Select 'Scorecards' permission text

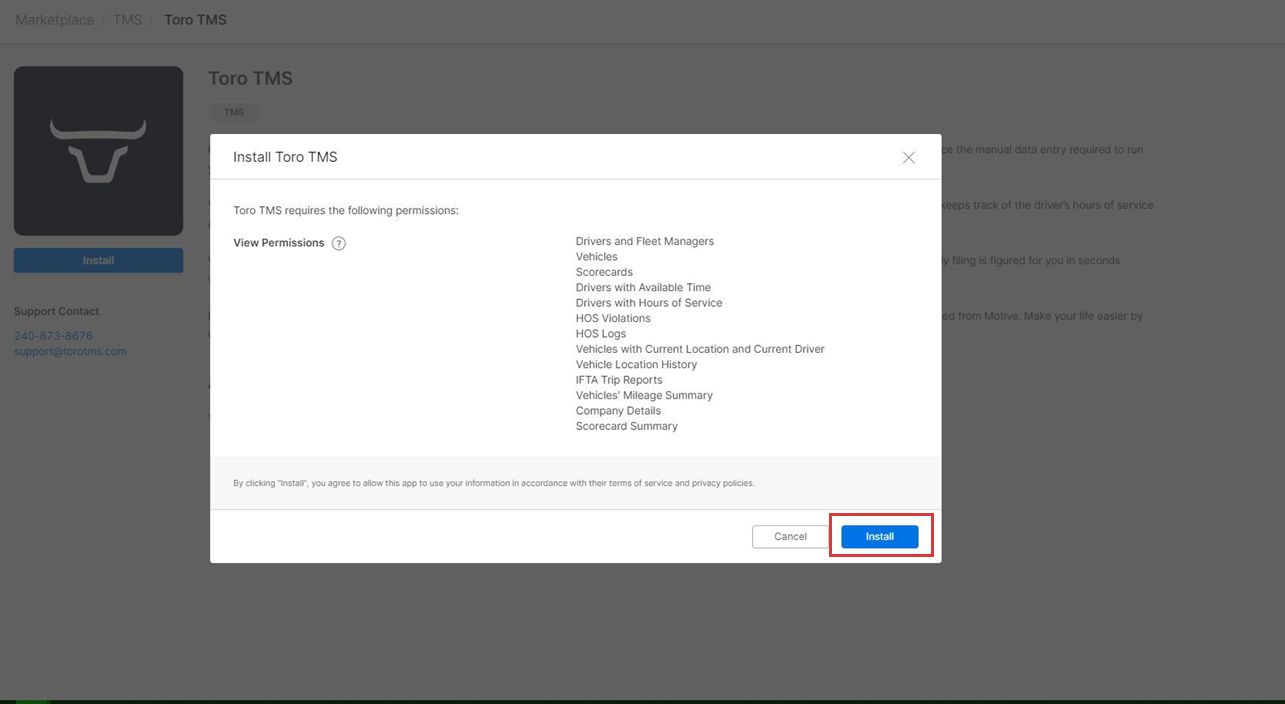(x=604, y=272)
